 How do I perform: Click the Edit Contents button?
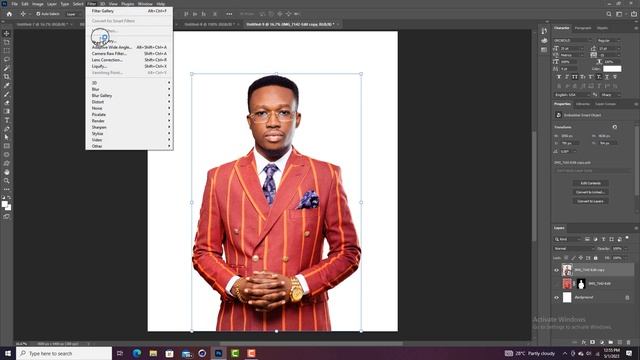pos(591,183)
